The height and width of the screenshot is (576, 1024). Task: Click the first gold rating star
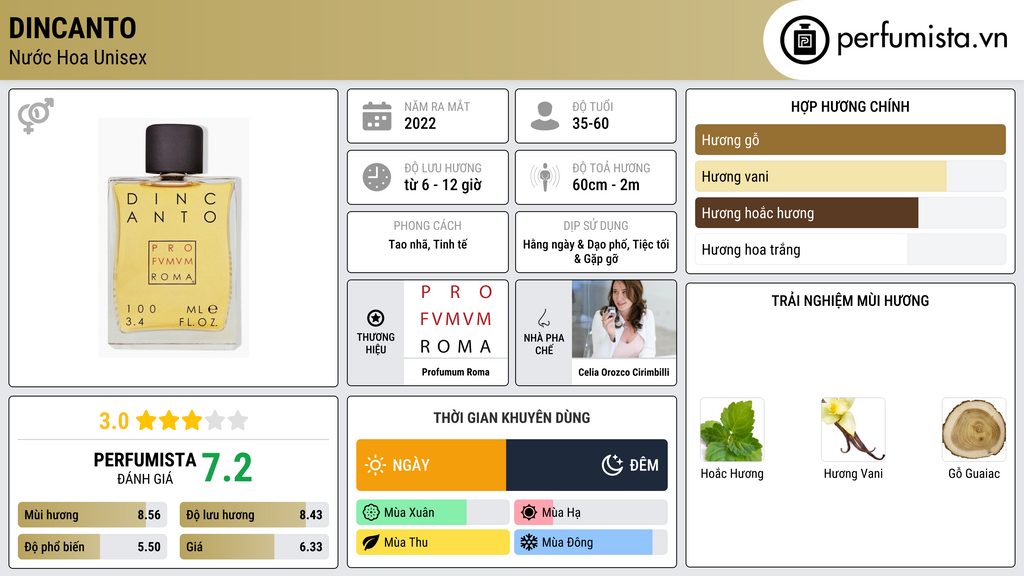coord(146,420)
